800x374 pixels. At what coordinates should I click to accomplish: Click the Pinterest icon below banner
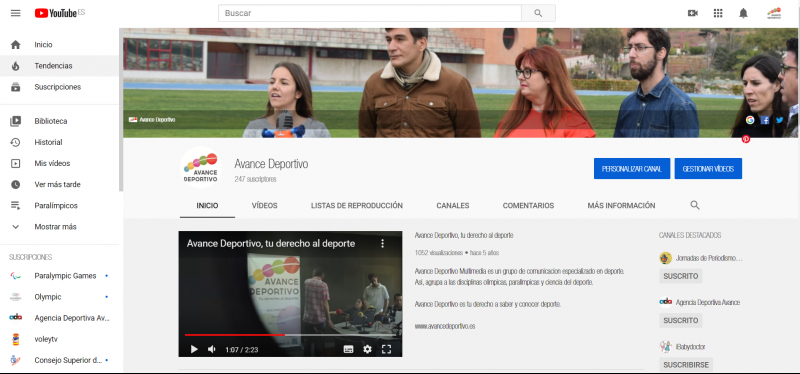[746, 139]
